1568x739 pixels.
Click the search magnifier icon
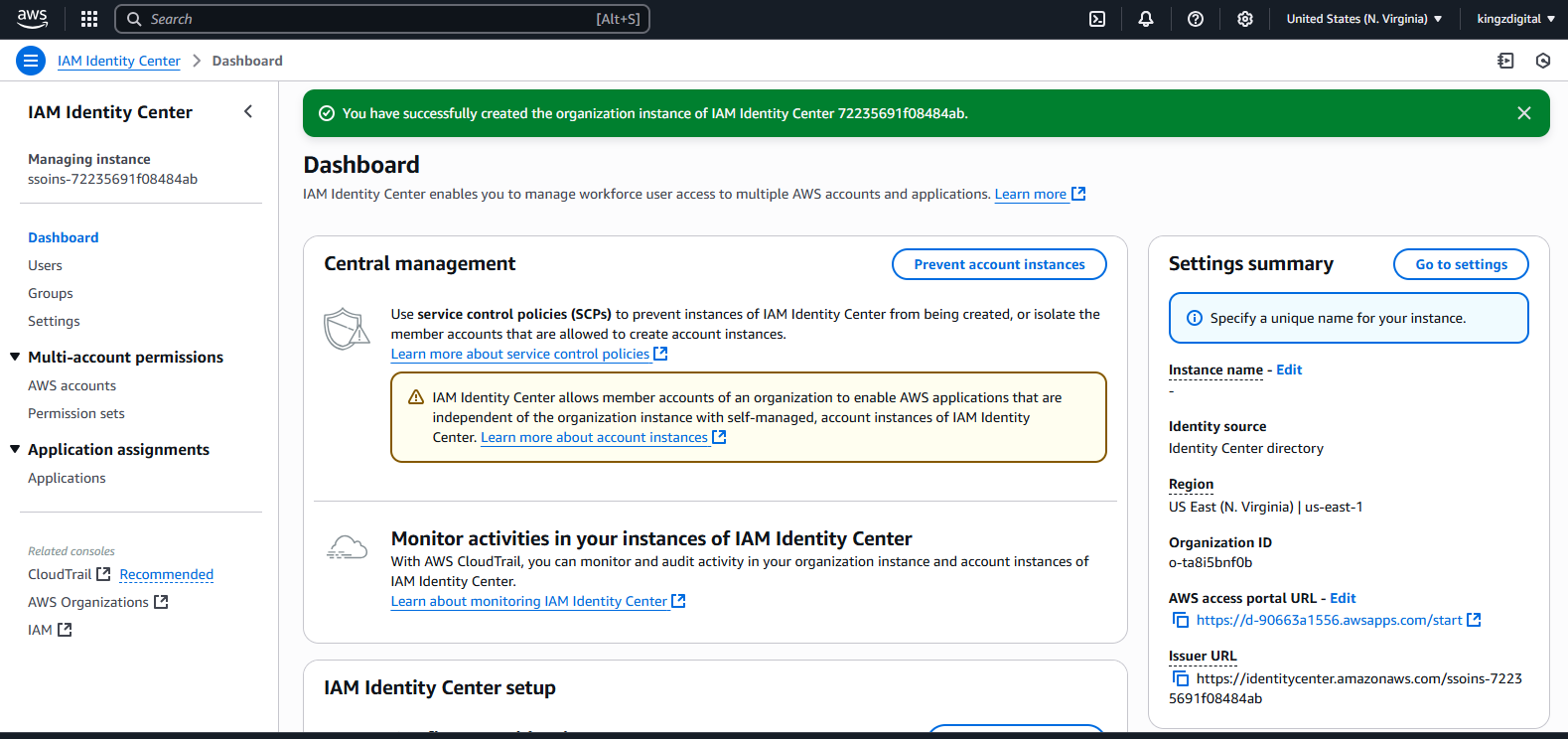(134, 19)
